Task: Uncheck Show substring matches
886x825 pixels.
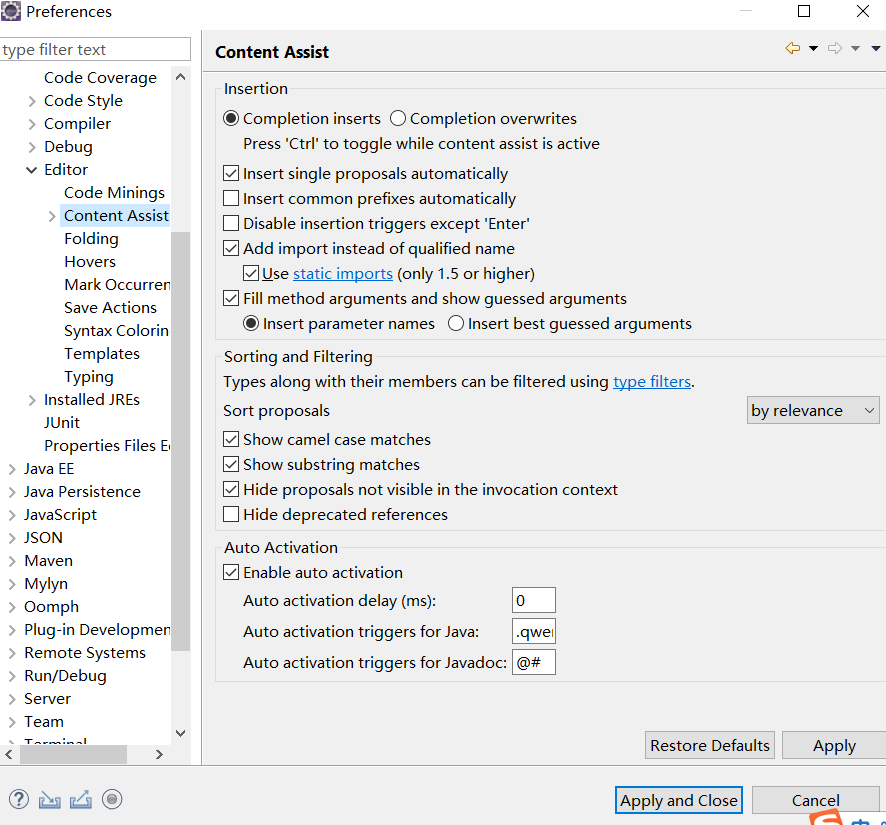Action: click(231, 465)
